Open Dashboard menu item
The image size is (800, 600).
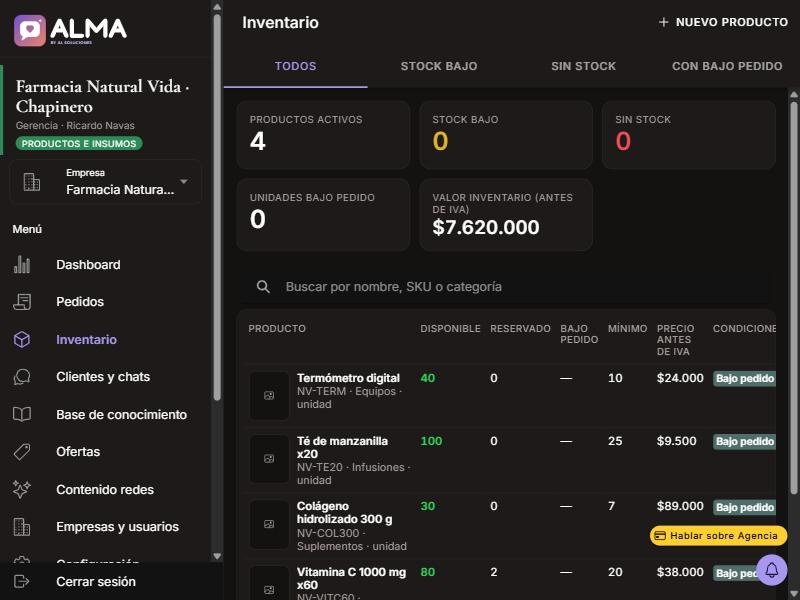point(105,264)
